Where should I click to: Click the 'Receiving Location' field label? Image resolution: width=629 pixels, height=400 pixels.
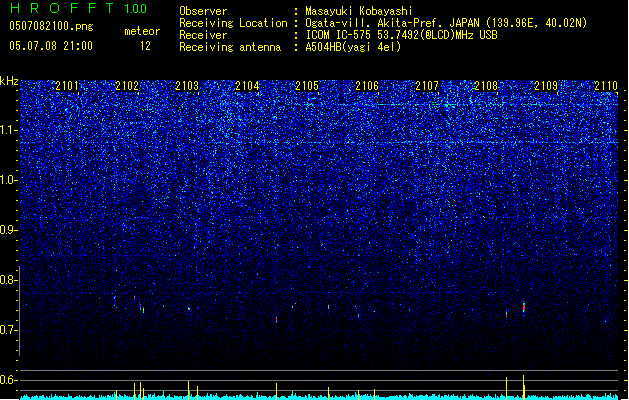pos(233,23)
